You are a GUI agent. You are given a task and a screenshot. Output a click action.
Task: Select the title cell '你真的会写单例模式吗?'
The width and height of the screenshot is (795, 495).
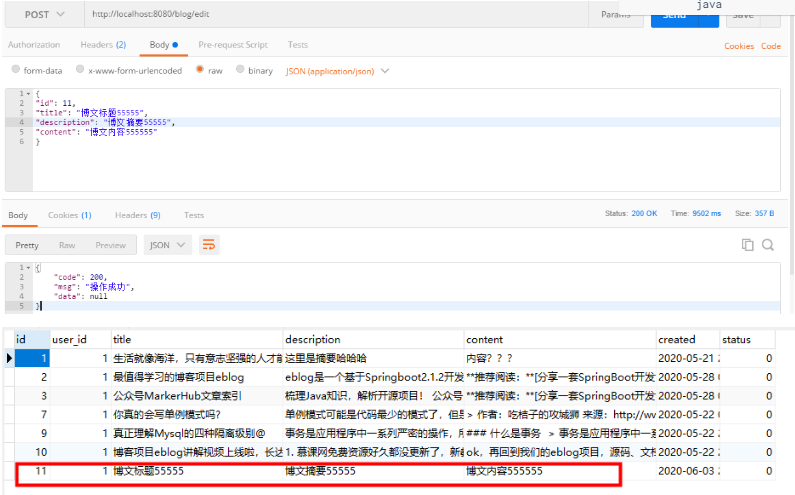[x=197, y=415]
